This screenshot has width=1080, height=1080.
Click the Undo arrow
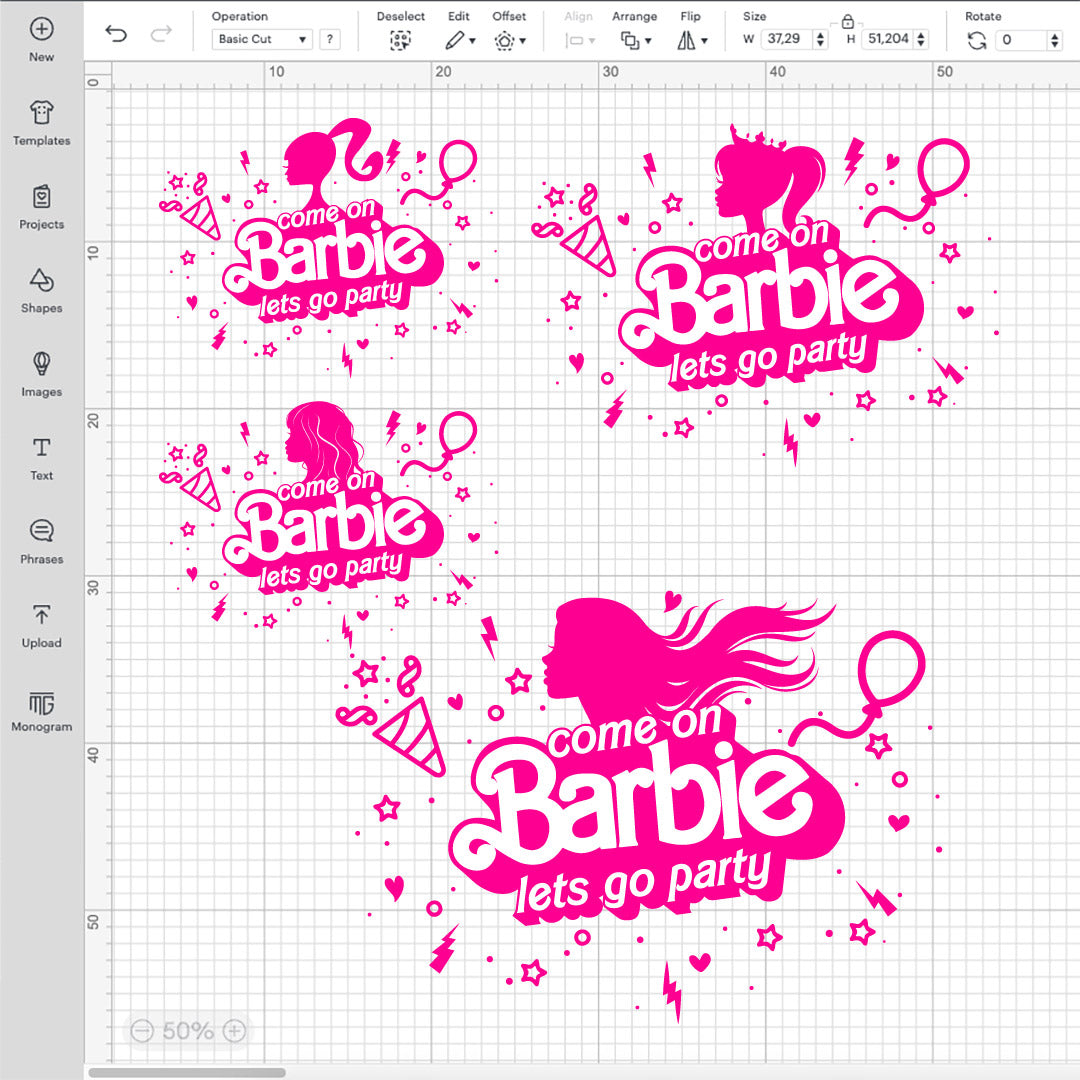tap(116, 33)
